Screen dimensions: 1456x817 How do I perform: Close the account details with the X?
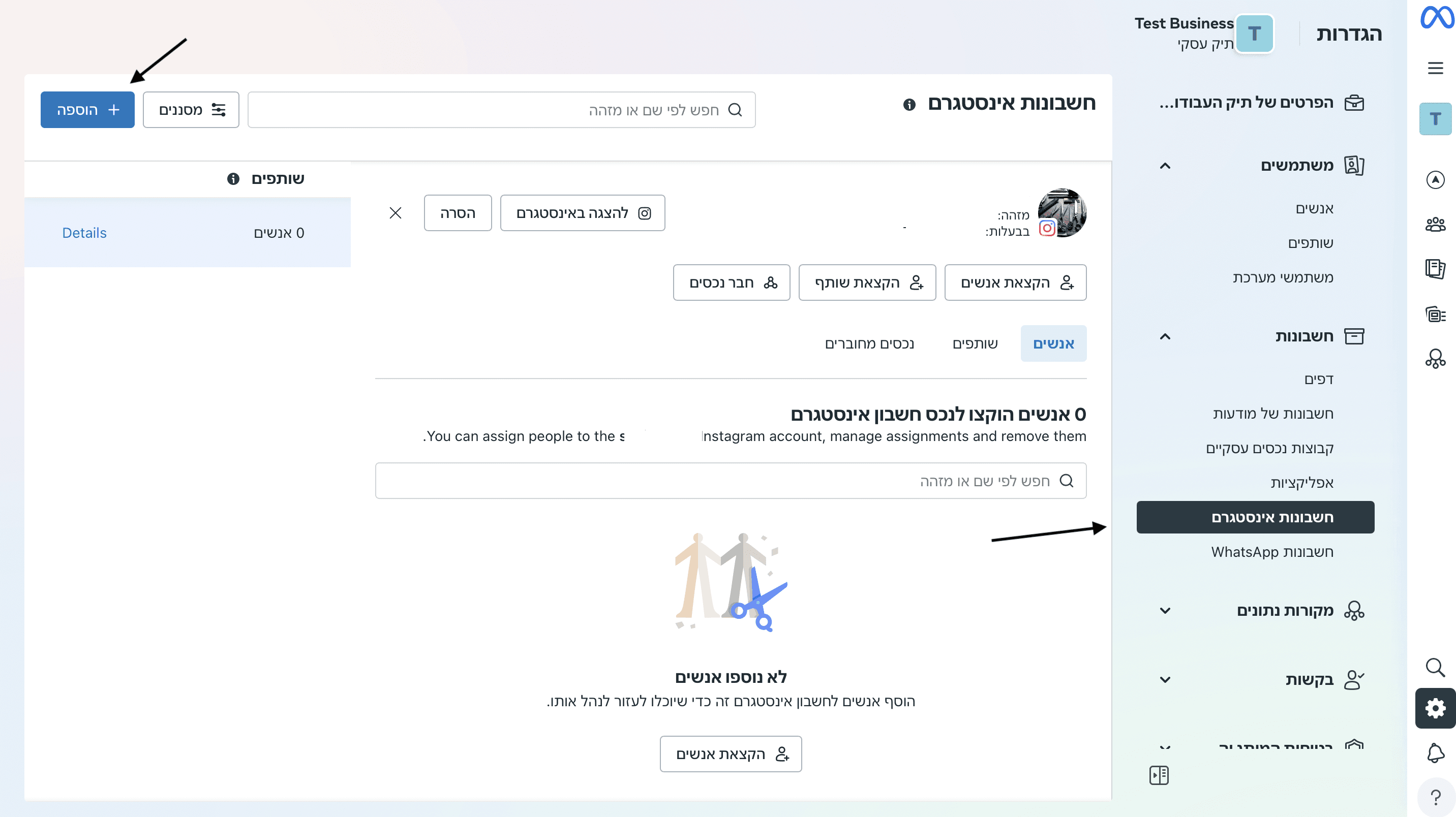395,213
